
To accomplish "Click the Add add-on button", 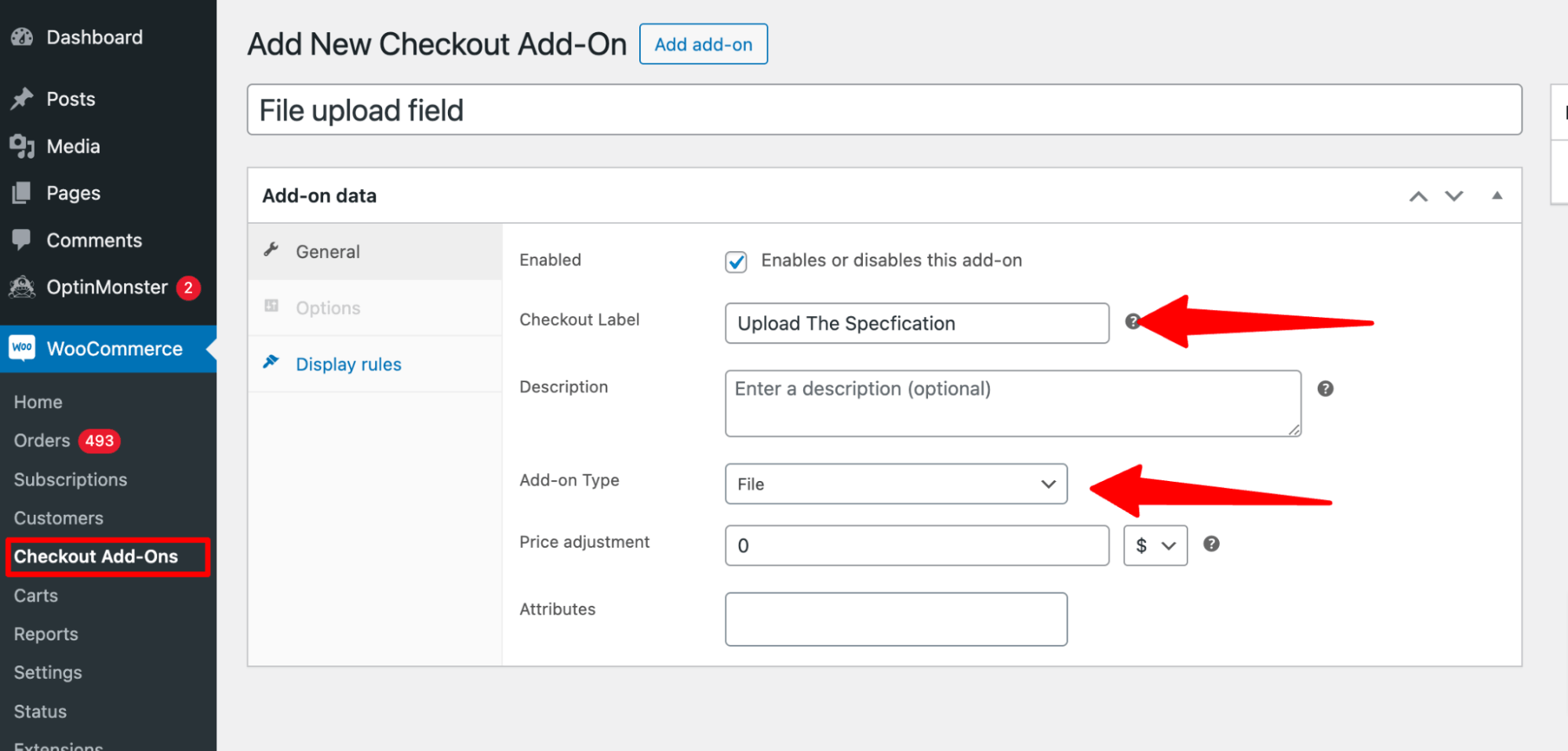I will coord(703,45).
